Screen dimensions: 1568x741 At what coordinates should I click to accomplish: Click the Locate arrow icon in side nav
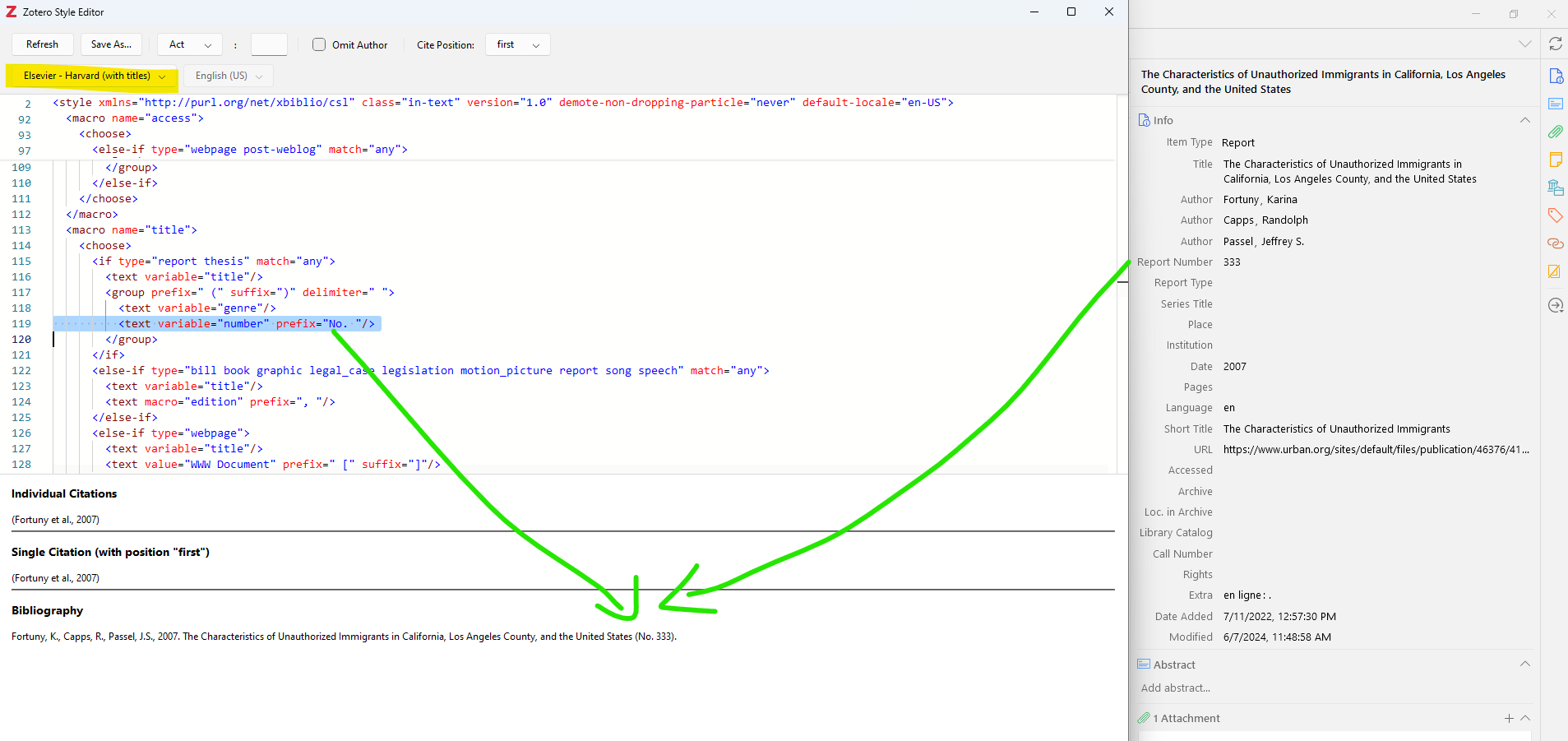pos(1556,305)
